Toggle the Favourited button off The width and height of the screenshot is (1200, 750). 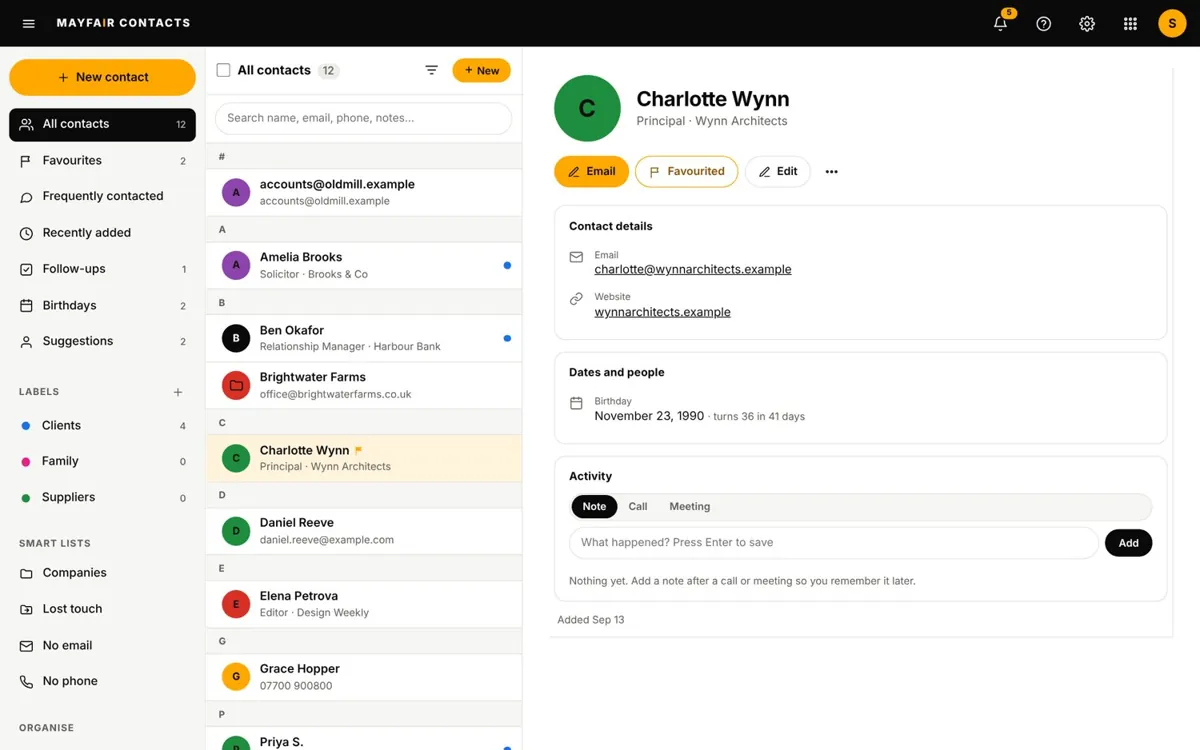pos(686,172)
